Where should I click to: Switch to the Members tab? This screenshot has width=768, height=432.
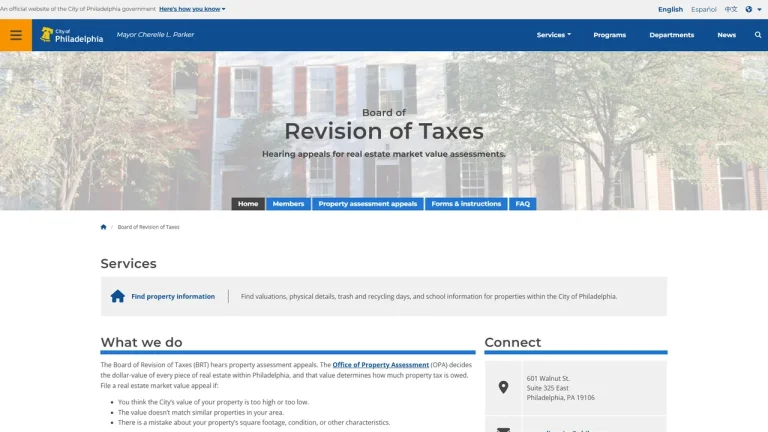click(x=288, y=204)
